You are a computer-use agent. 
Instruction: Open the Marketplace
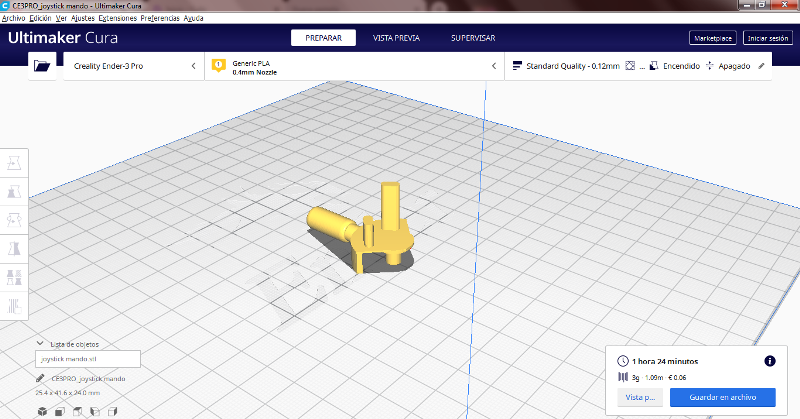click(713, 38)
